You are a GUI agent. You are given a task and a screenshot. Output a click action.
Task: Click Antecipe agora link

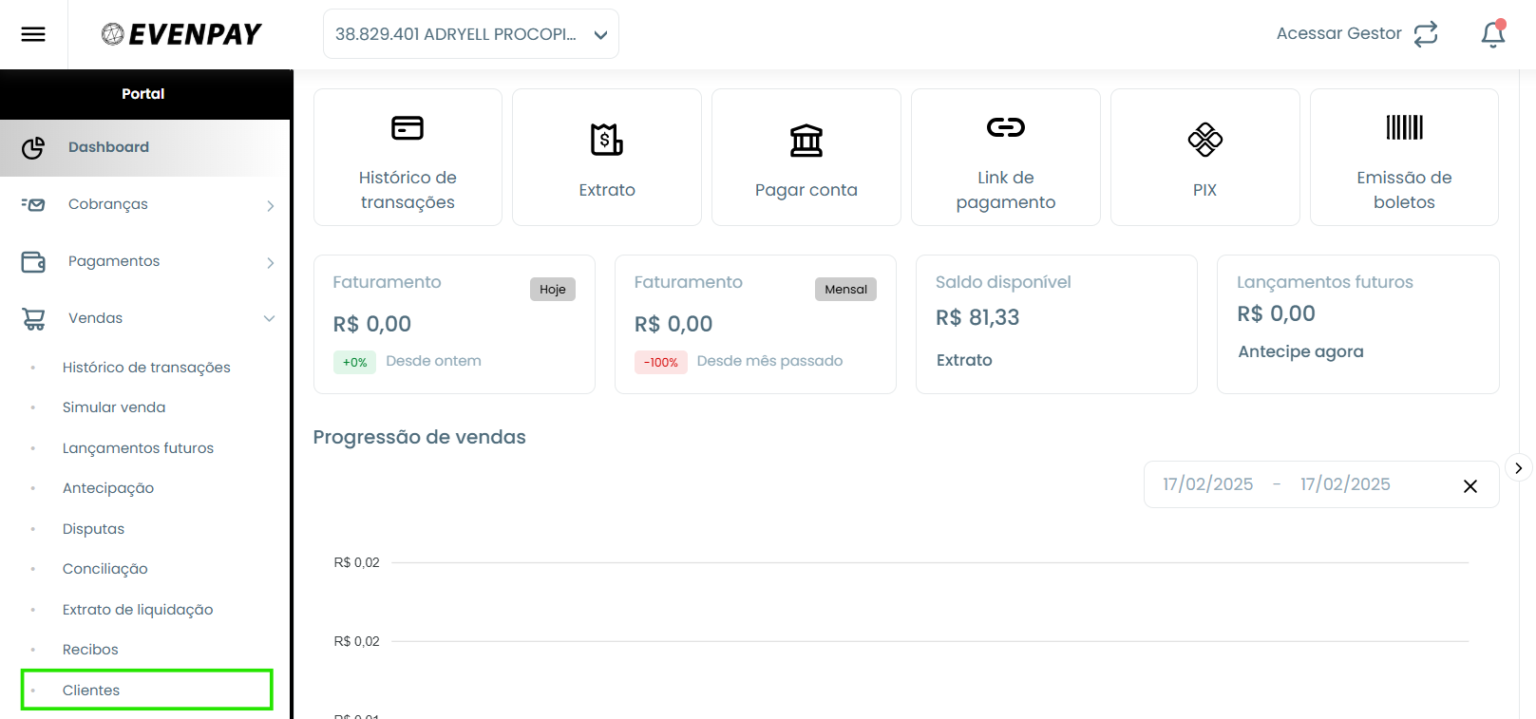pyautogui.click(x=1300, y=352)
